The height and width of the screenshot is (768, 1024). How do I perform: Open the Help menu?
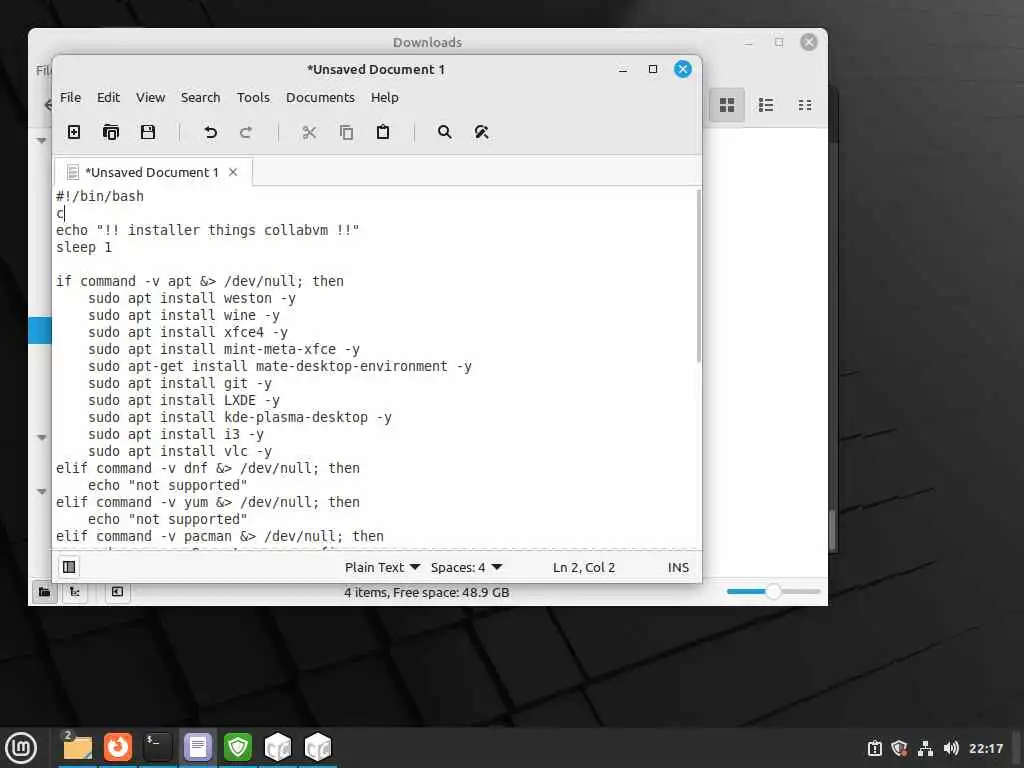[x=385, y=97]
